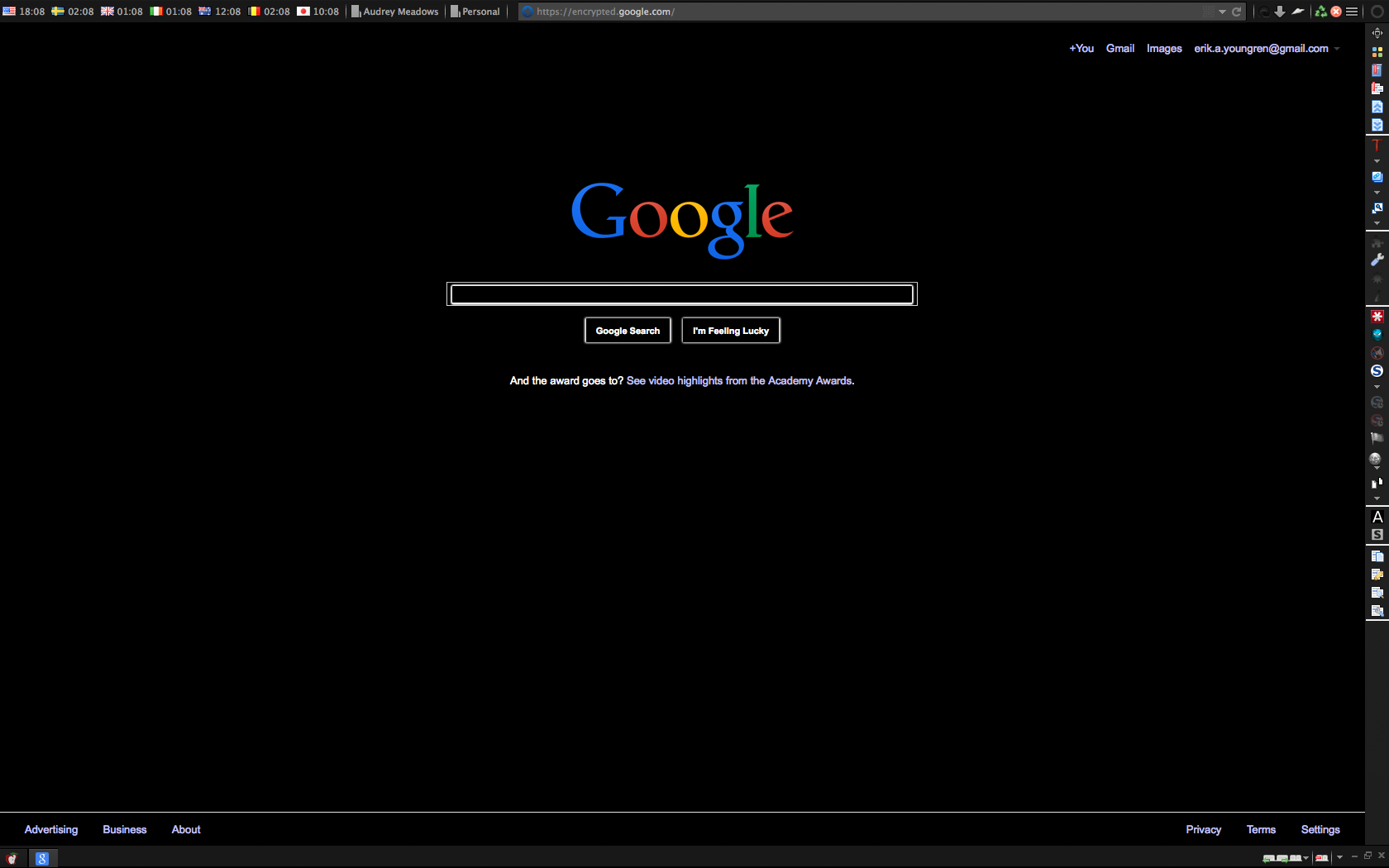Toggle the red asterisk icon in the right sidebar
Screen dimensions: 1389x868
(1377, 316)
